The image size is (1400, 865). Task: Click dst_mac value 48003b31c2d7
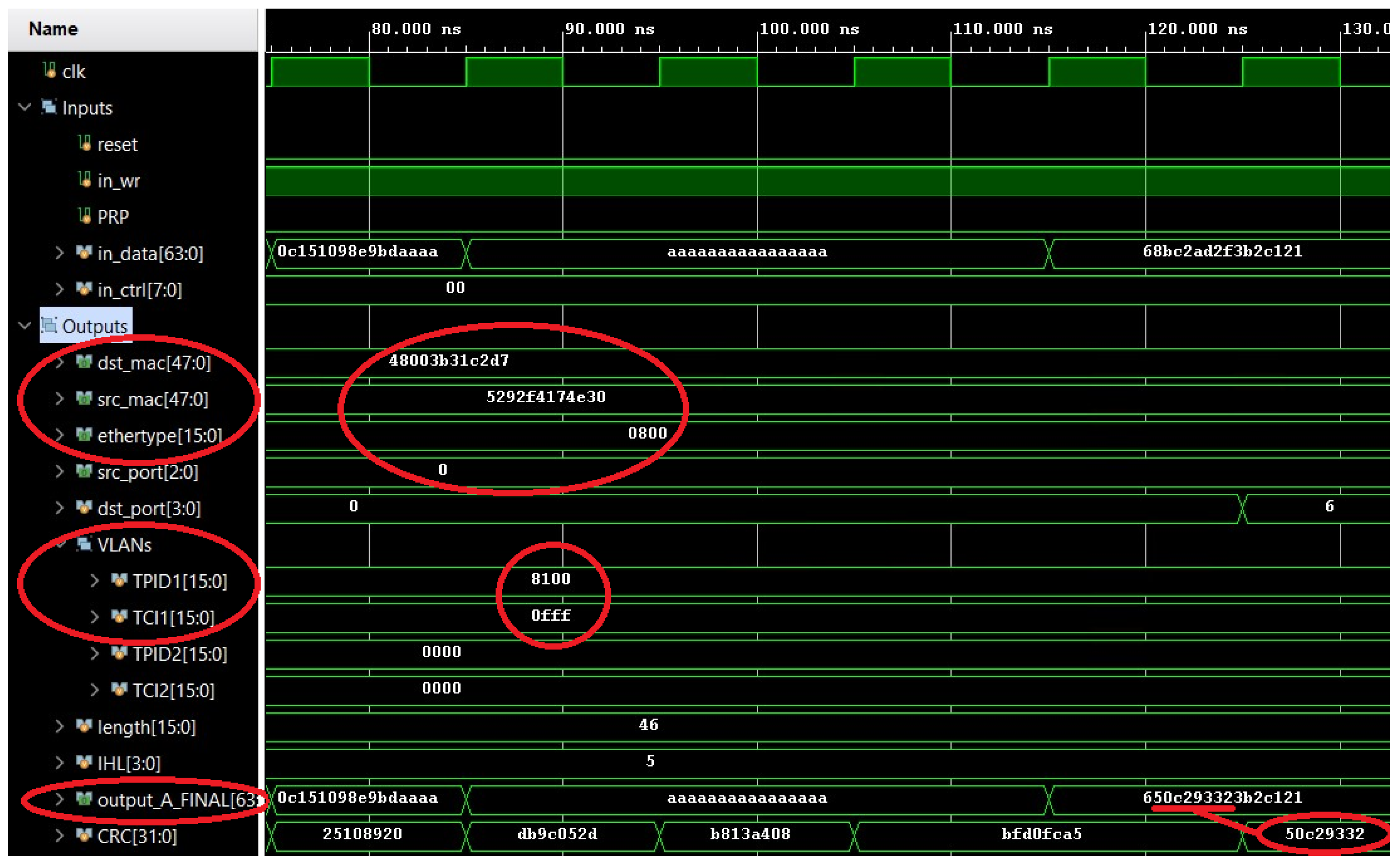coord(449,360)
